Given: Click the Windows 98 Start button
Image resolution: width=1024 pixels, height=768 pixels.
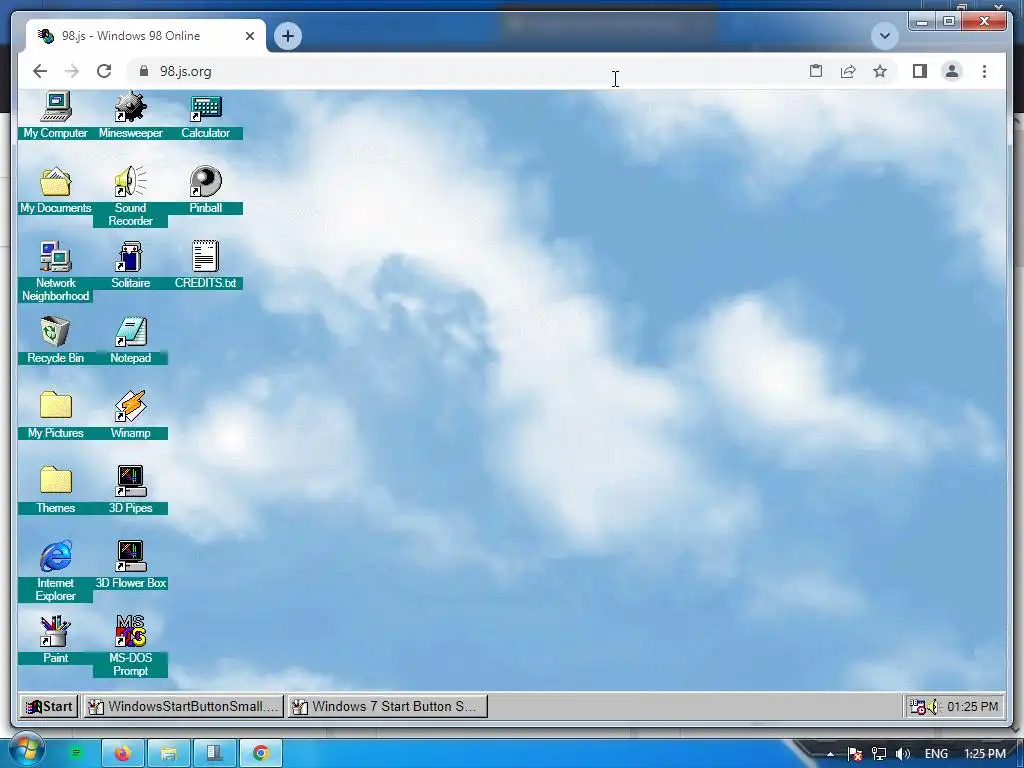Looking at the screenshot, I should point(50,707).
